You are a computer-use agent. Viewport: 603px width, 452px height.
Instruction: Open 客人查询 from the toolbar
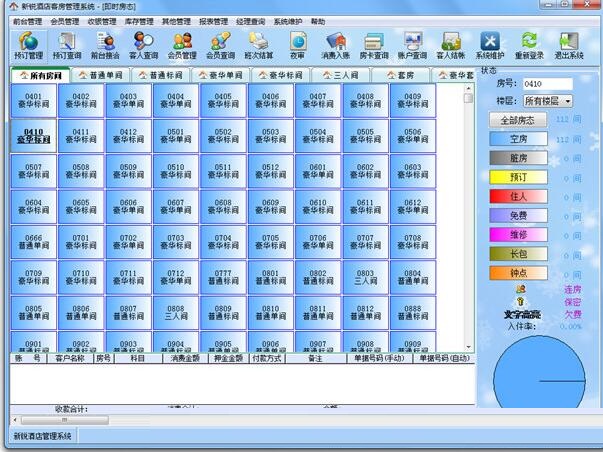143,45
